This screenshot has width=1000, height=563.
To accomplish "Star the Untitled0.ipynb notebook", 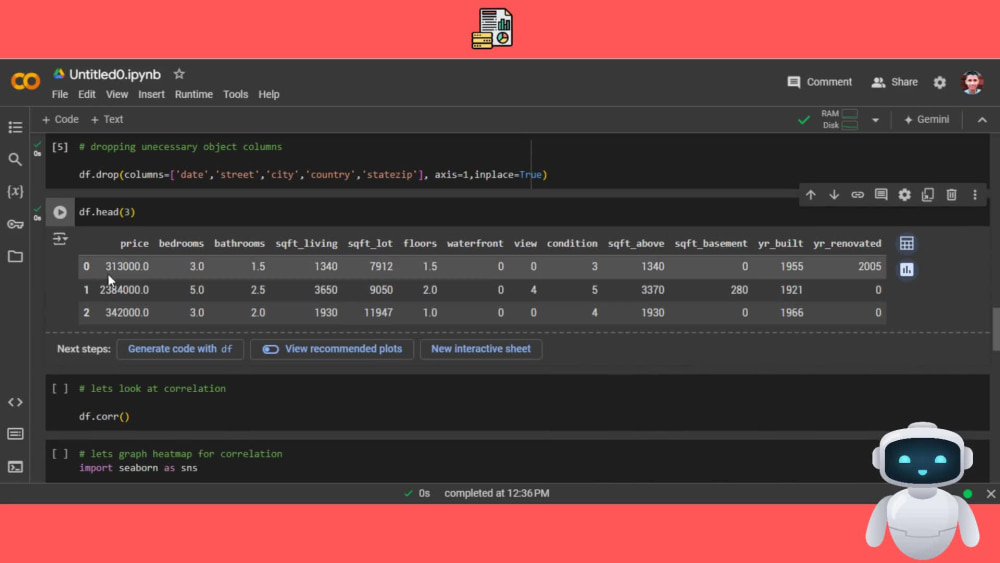I will point(179,74).
